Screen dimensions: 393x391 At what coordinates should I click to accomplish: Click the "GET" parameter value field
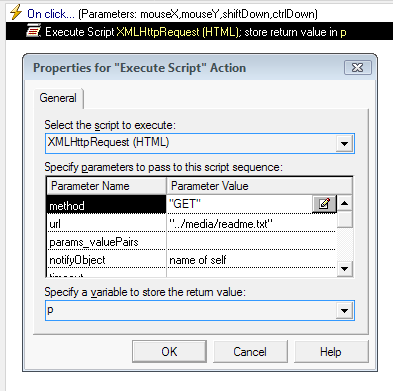point(239,204)
